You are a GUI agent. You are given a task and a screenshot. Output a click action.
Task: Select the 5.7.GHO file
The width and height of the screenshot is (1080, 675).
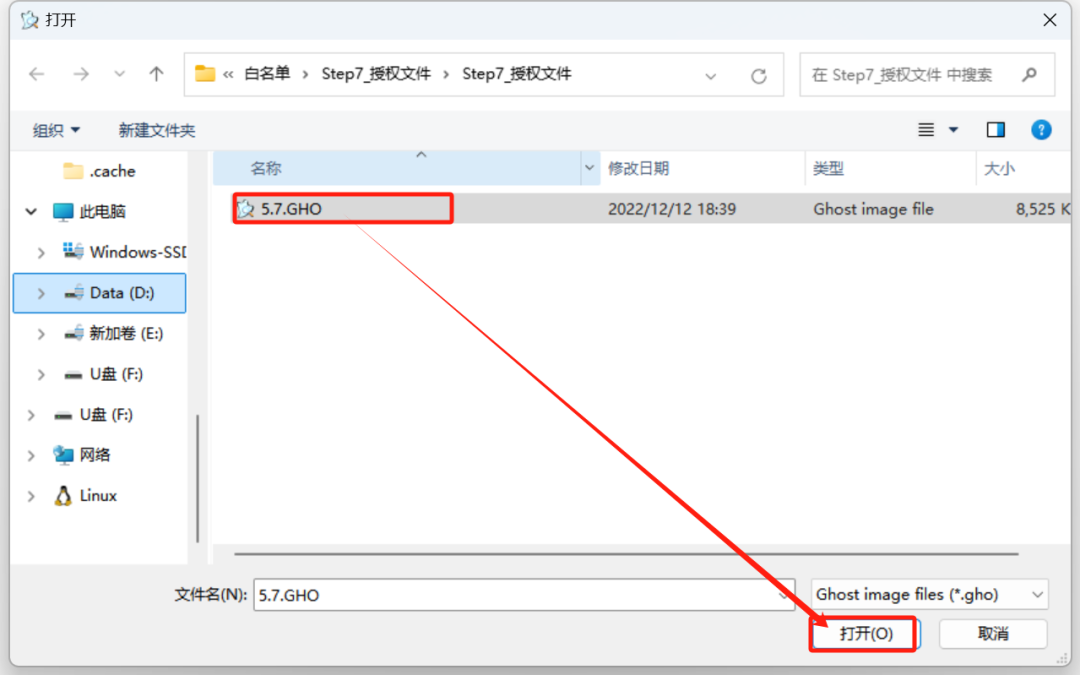342,209
